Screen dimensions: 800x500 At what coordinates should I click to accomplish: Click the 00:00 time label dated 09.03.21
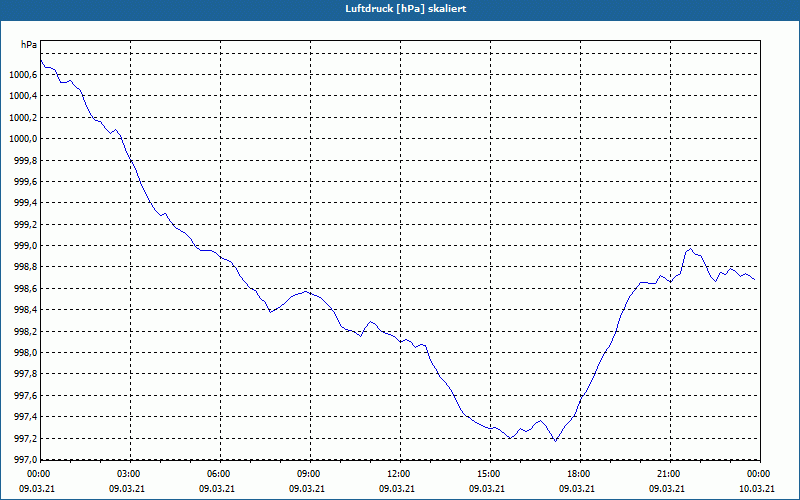(37, 474)
